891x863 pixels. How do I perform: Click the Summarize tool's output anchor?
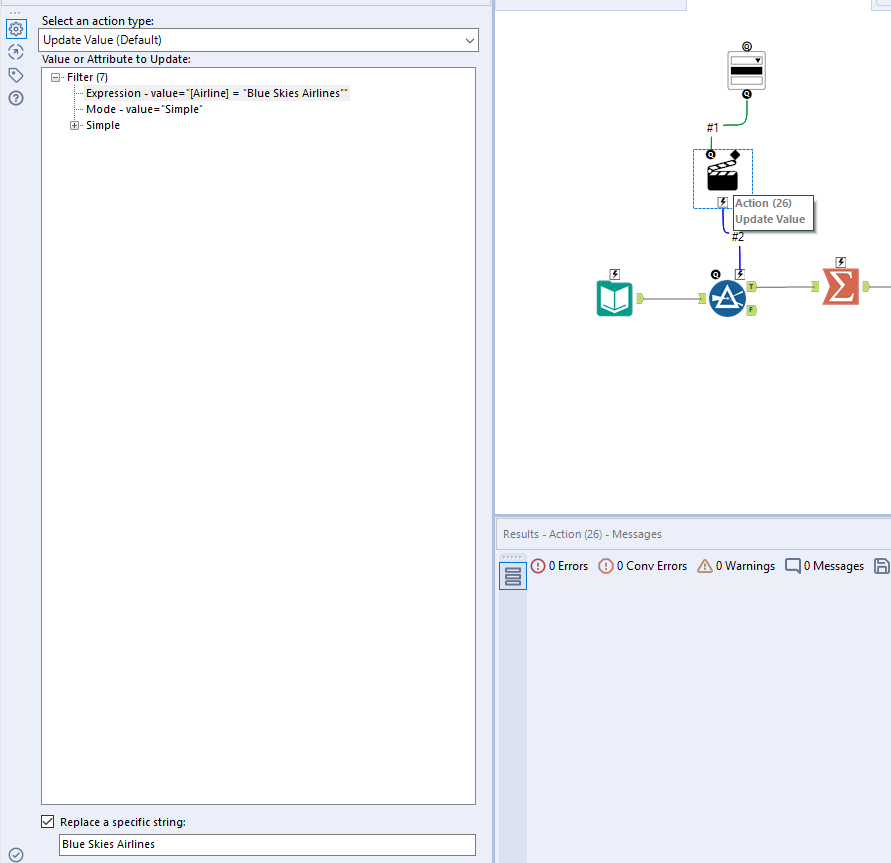click(866, 286)
